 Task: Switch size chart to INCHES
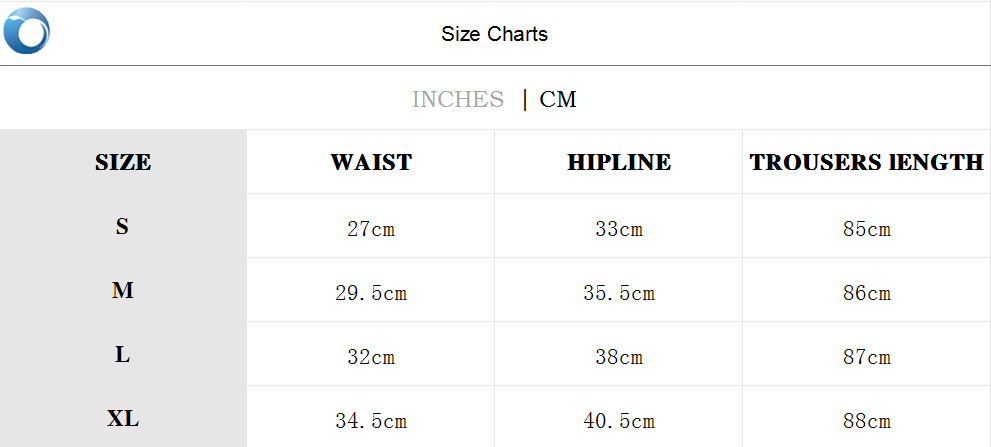point(458,99)
